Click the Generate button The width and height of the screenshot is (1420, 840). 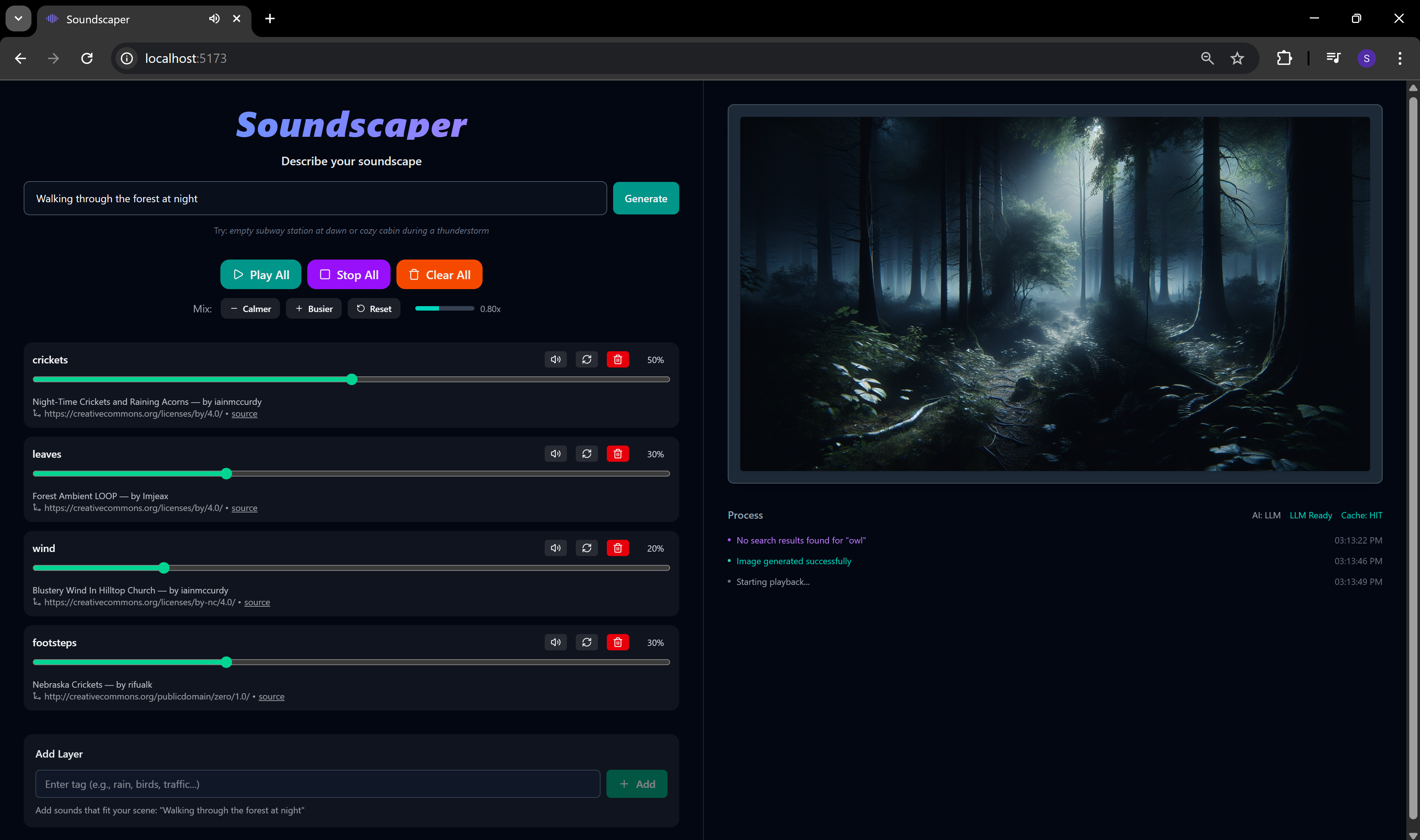coord(645,199)
